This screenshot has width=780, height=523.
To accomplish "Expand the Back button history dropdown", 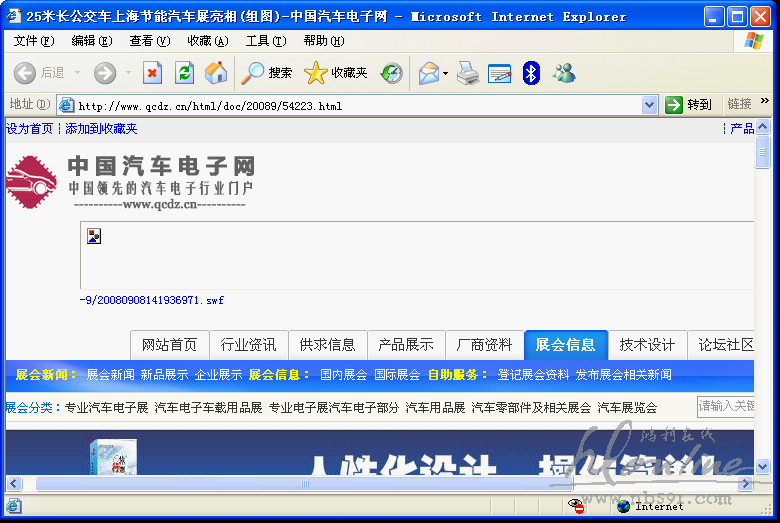I will [77, 73].
